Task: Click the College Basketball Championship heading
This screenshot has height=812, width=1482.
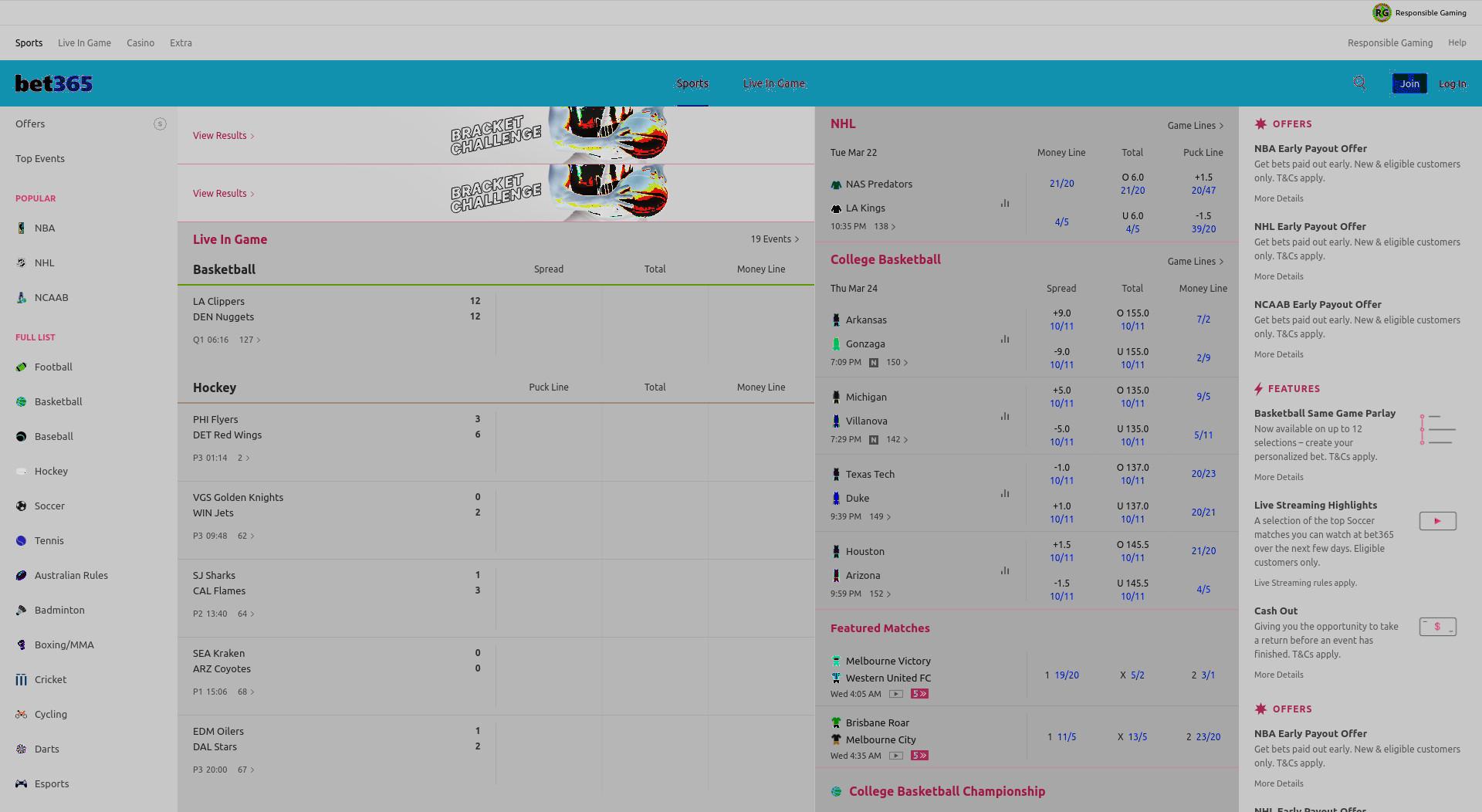Action: click(x=947, y=791)
